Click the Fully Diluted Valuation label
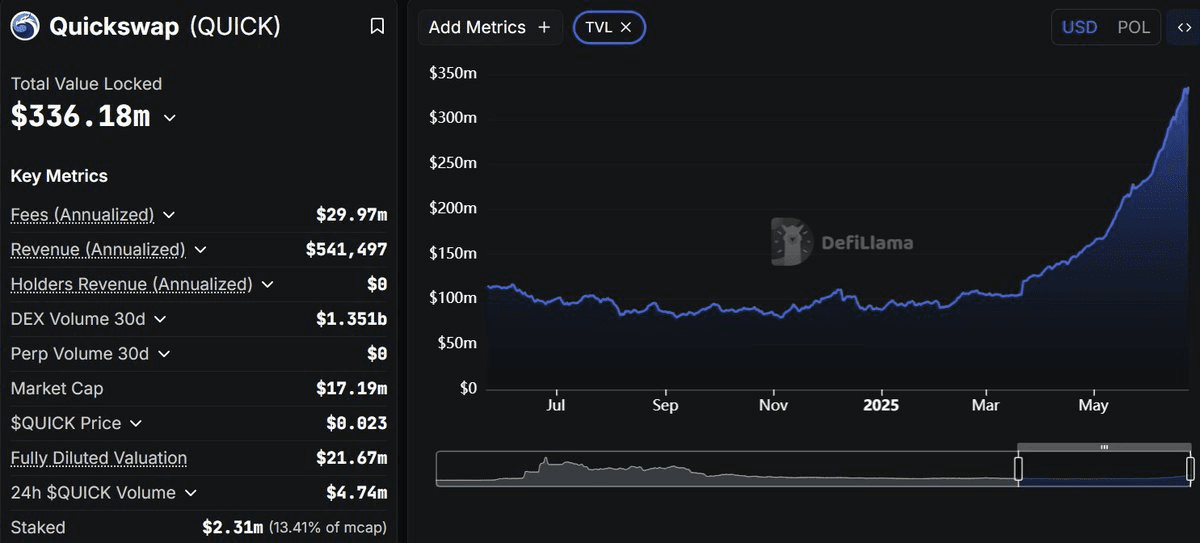 click(x=99, y=458)
